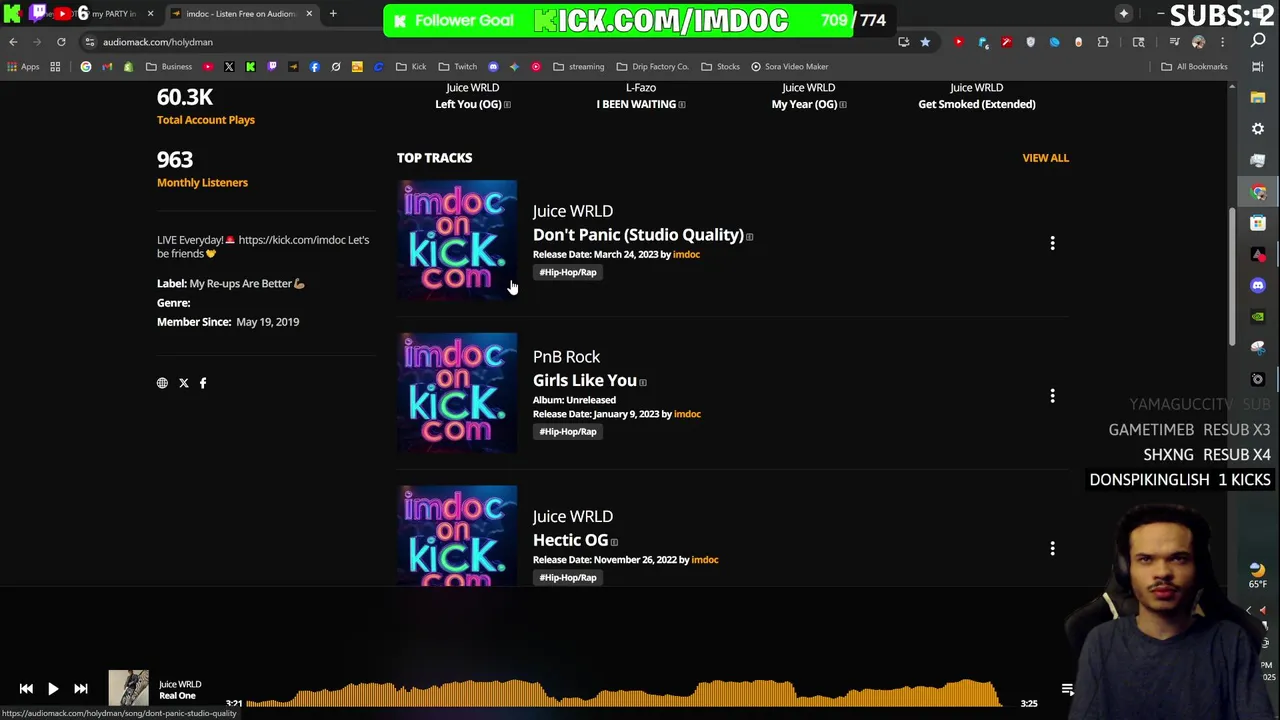Open options menu for Don't Panic track

click(x=1052, y=243)
